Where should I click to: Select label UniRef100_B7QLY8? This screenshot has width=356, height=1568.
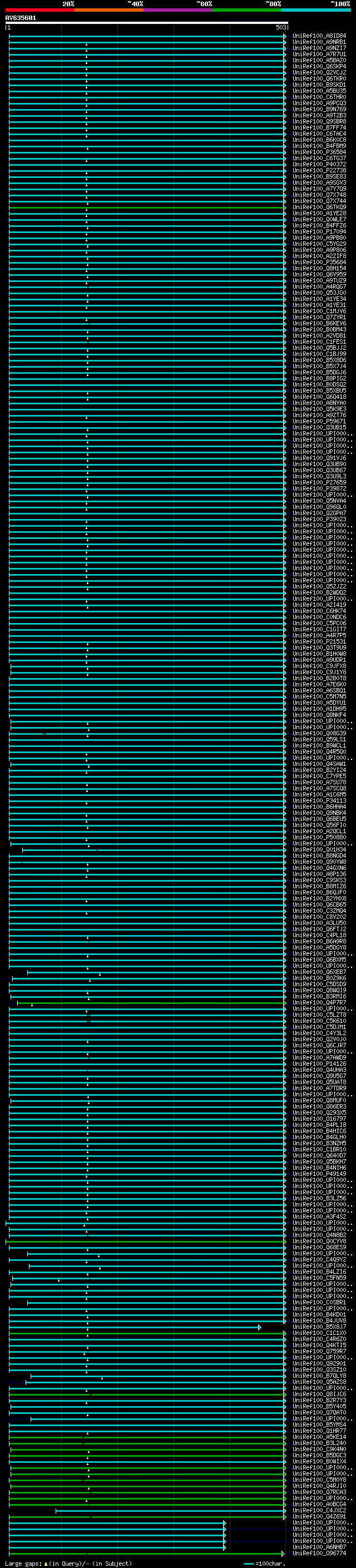click(x=319, y=1376)
